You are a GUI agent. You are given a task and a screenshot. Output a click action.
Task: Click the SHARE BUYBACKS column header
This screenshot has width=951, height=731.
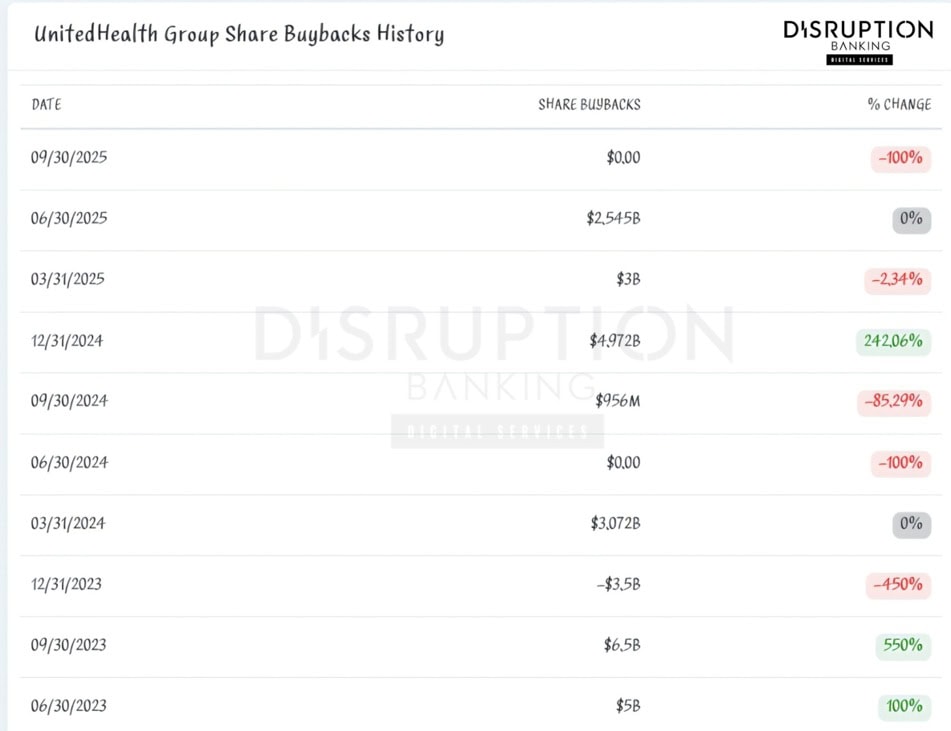point(589,104)
